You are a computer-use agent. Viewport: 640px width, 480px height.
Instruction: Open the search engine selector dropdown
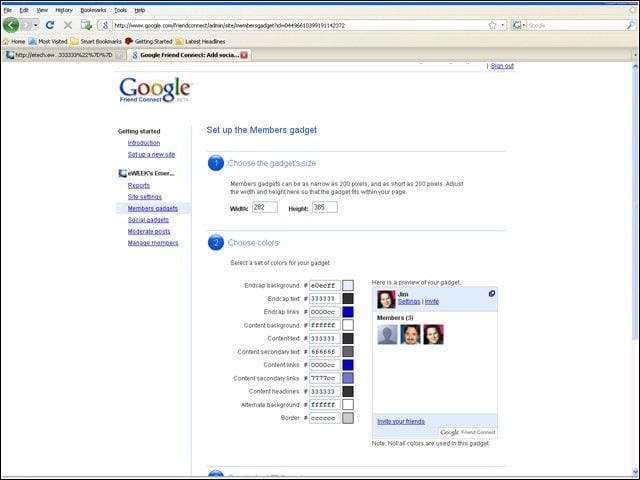click(x=518, y=25)
